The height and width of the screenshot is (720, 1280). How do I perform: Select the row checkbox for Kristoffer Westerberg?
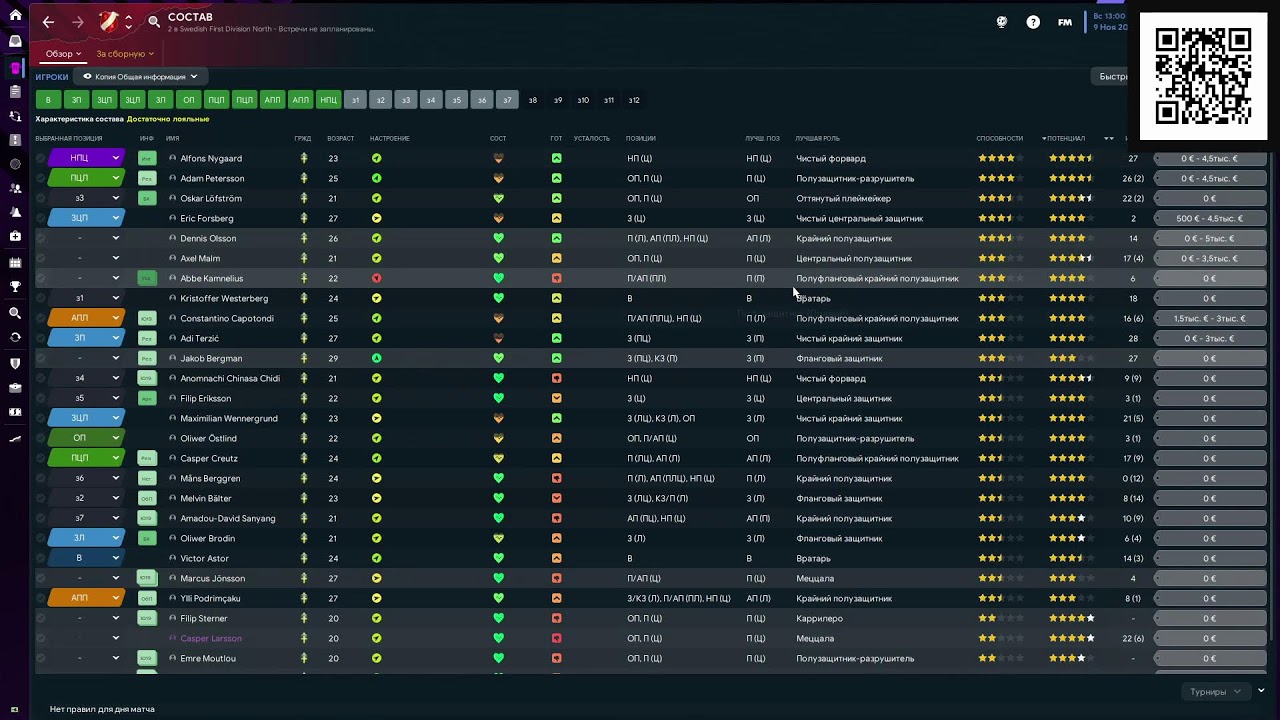(x=41, y=298)
